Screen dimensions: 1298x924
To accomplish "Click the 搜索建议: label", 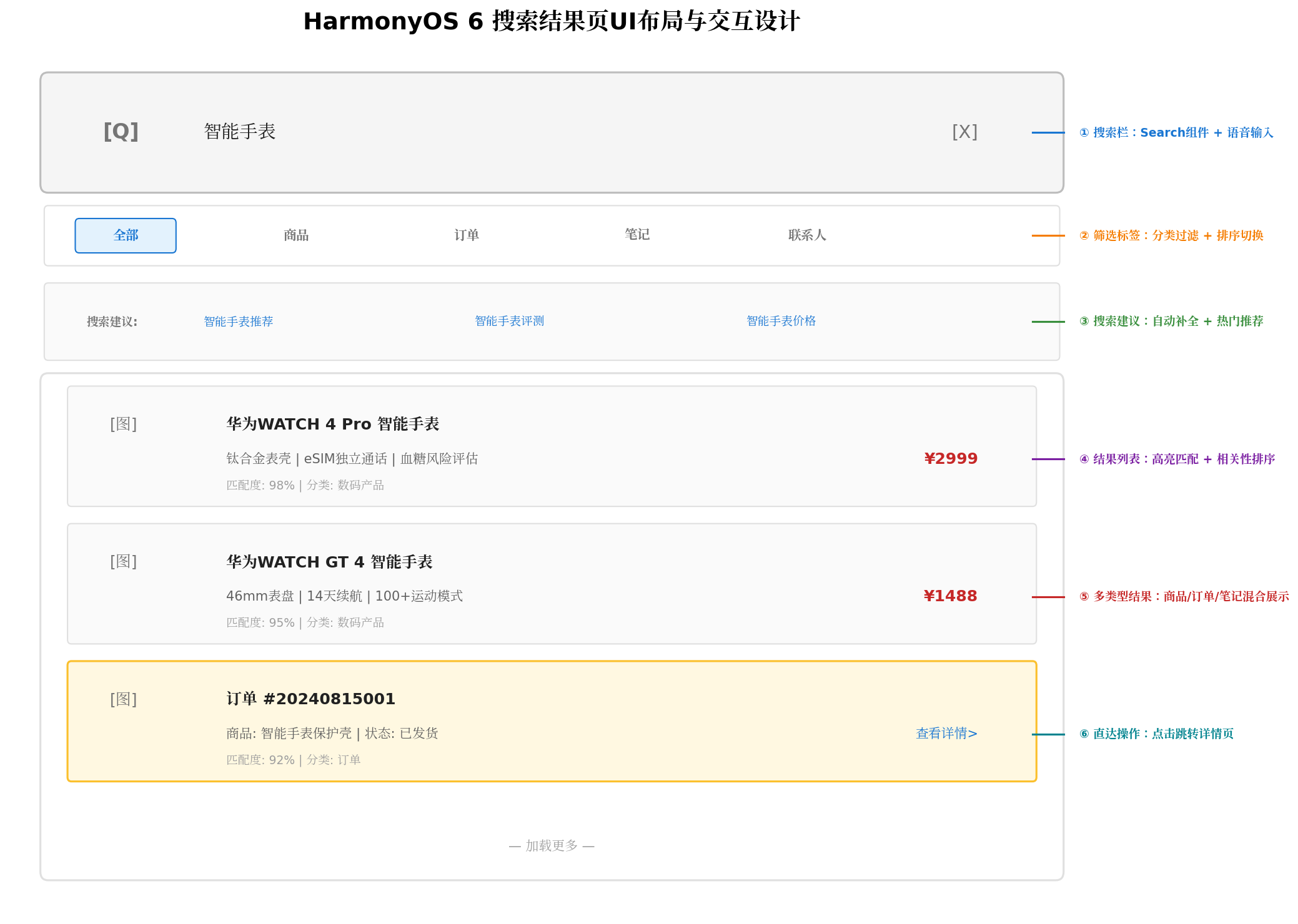I will click(112, 322).
